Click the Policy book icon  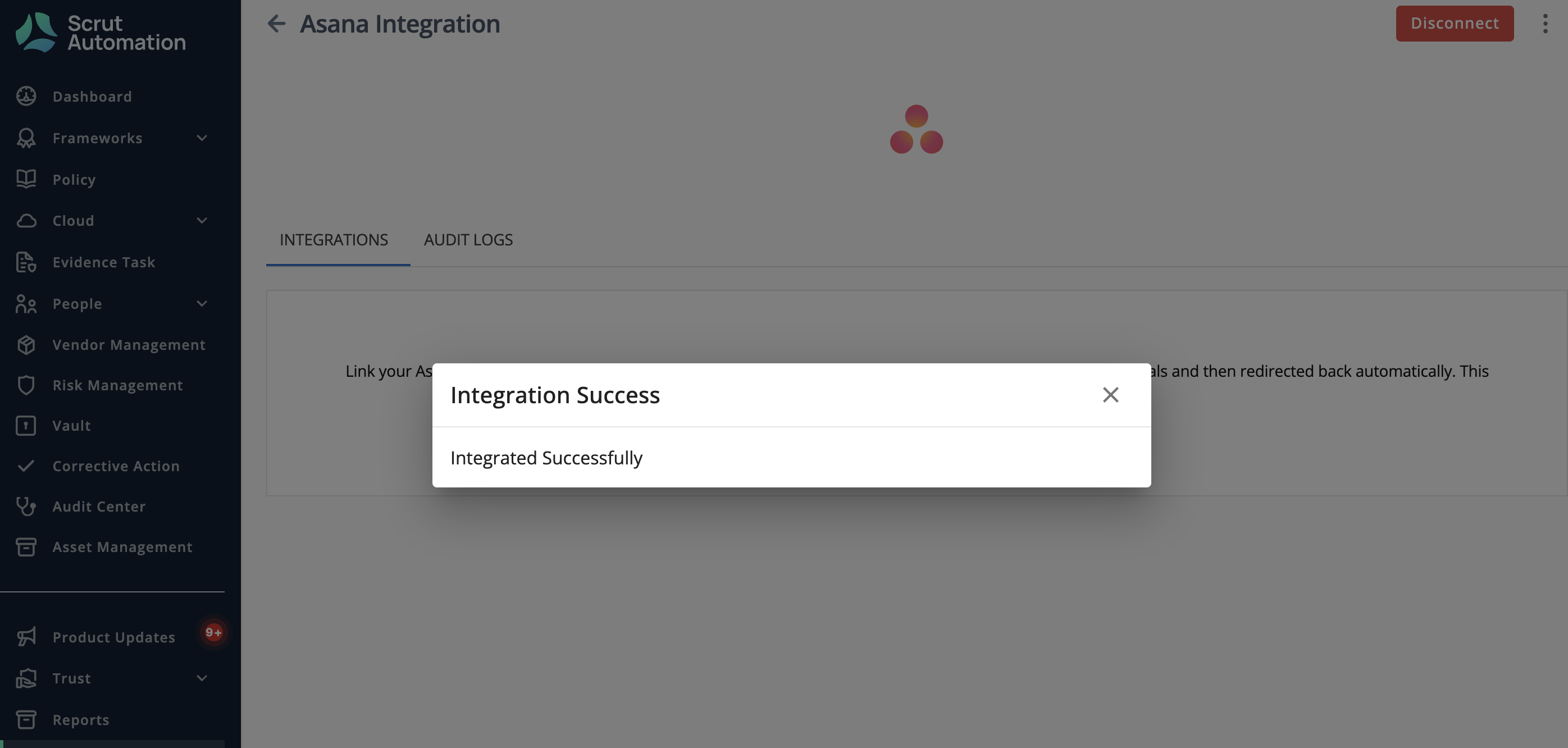(26, 179)
